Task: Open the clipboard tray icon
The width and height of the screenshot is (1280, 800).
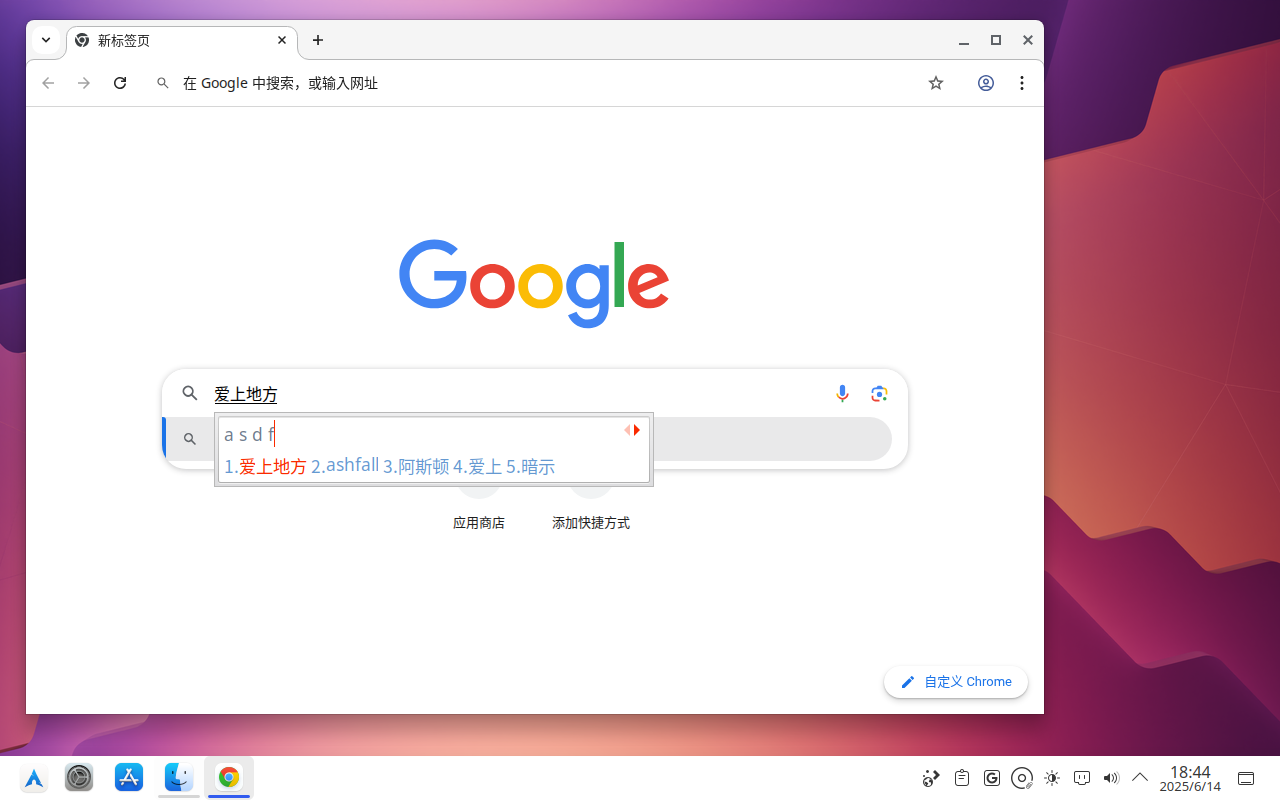Action: click(x=962, y=778)
